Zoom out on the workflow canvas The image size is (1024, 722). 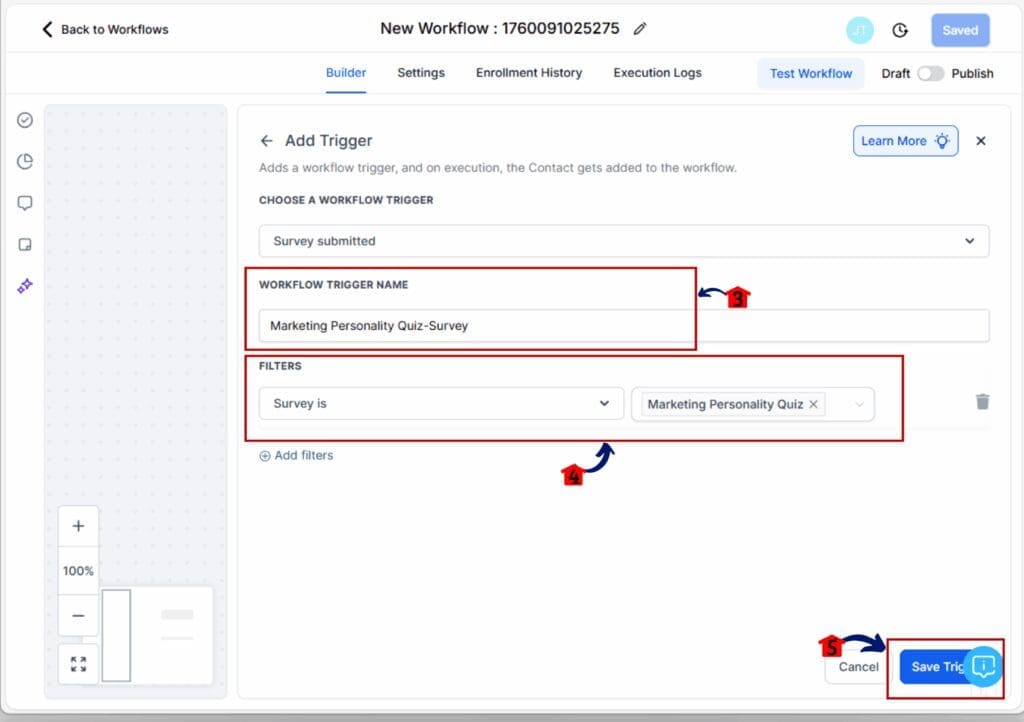tap(78, 616)
